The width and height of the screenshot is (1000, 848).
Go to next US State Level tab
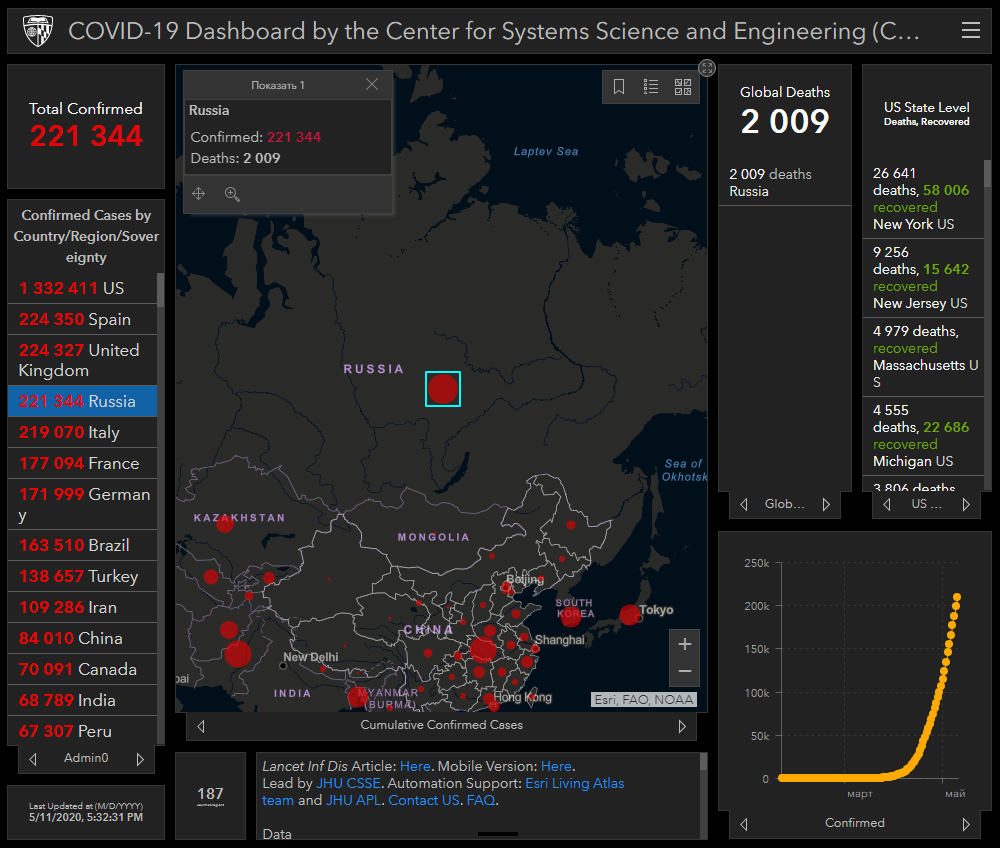(966, 504)
